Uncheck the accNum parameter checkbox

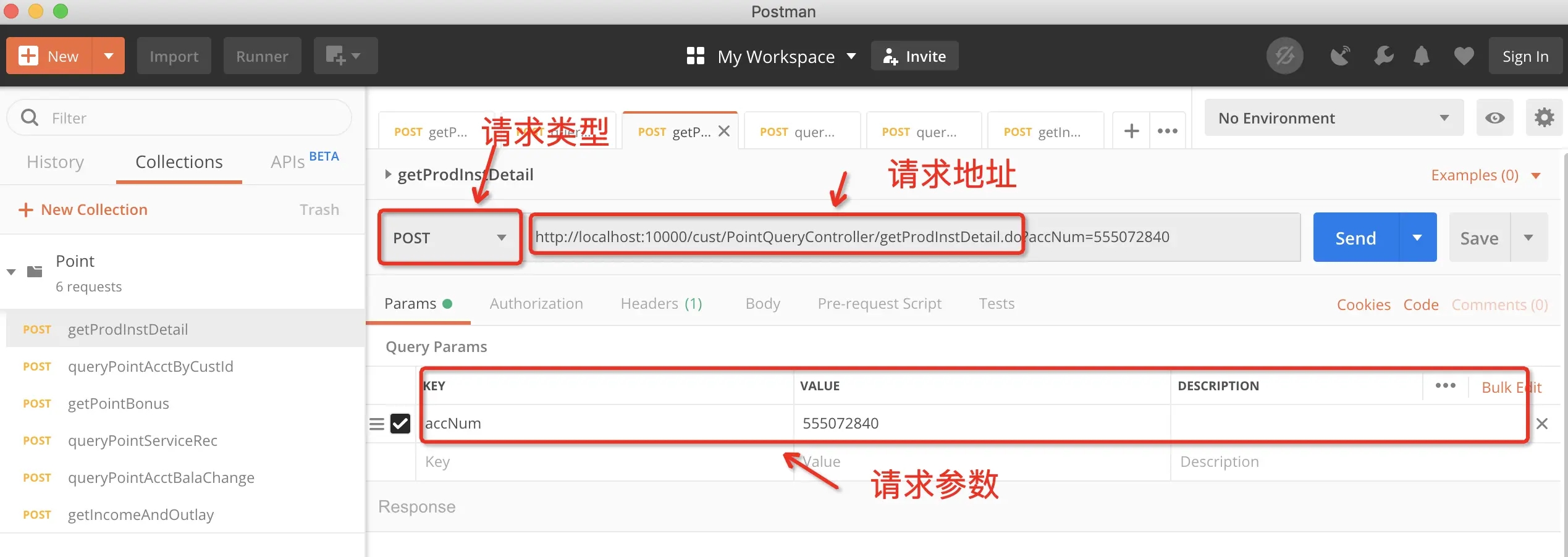click(x=400, y=424)
